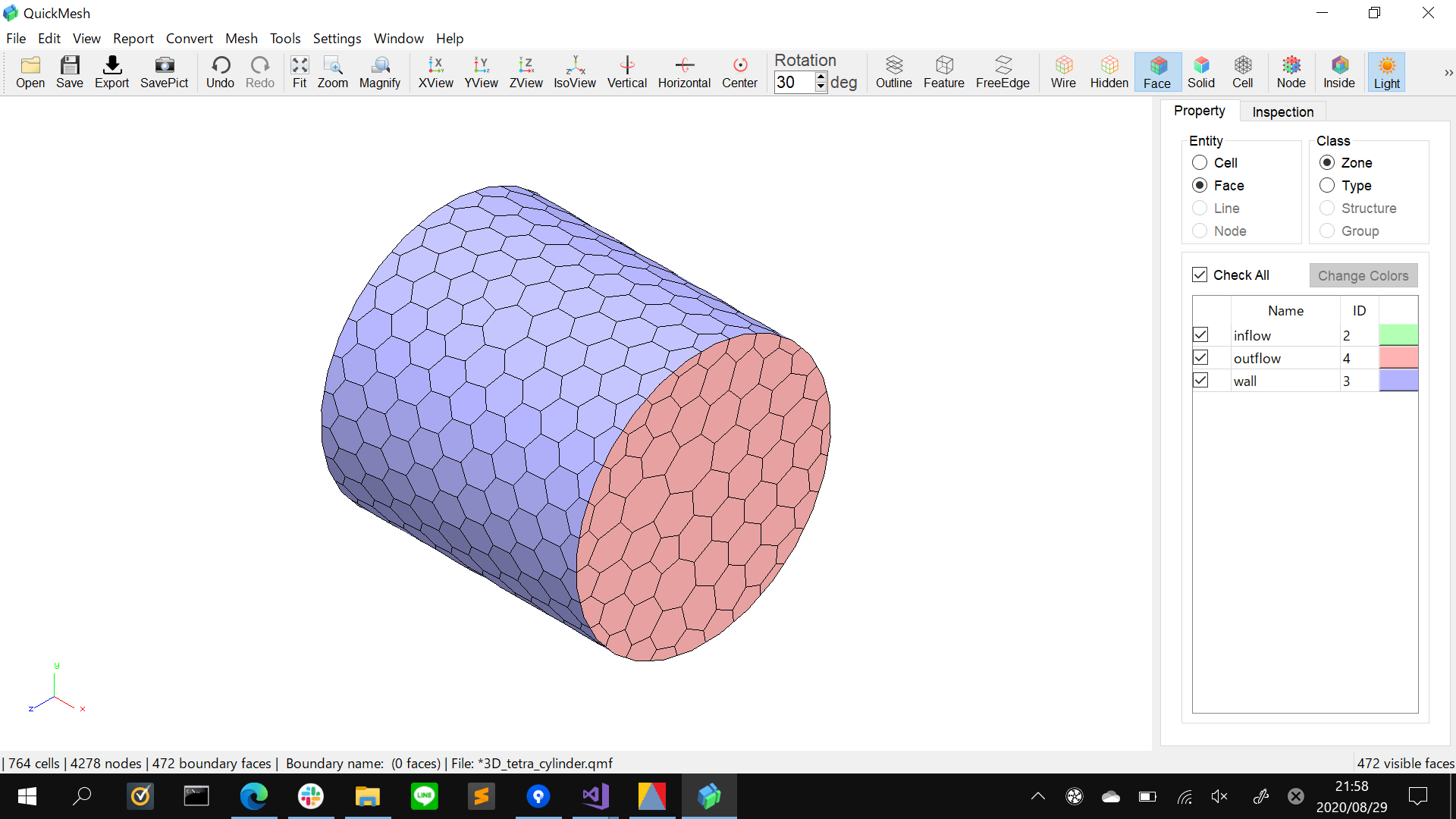Switch to XView orientation
Image resolution: width=1456 pixels, height=819 pixels.
coord(436,72)
